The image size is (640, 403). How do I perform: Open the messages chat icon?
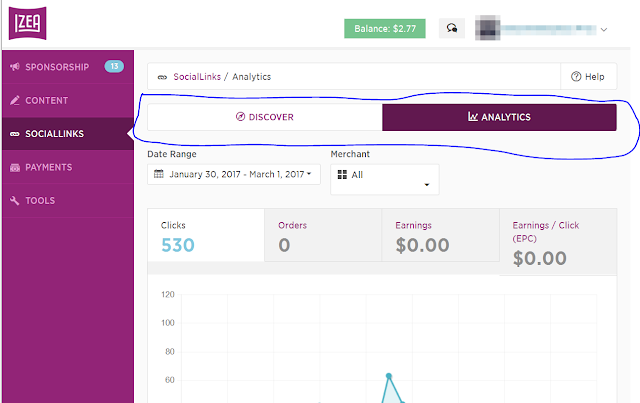tap(452, 28)
